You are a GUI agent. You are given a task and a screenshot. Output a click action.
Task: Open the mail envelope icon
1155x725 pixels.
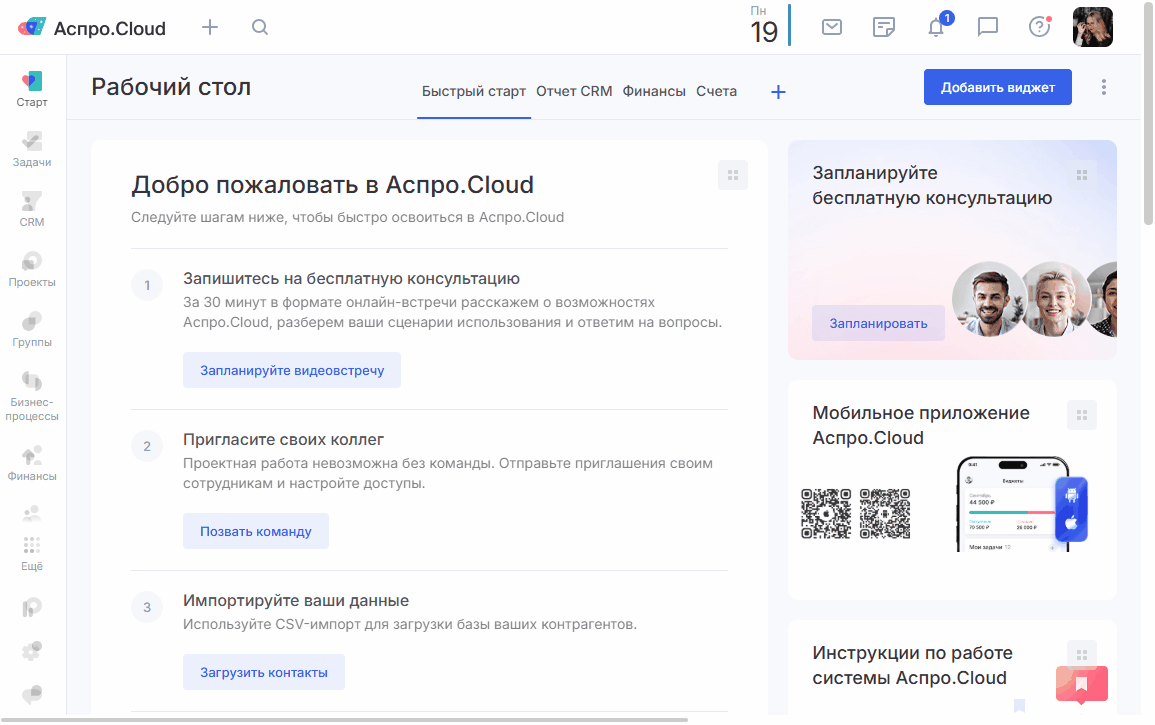[x=832, y=28]
